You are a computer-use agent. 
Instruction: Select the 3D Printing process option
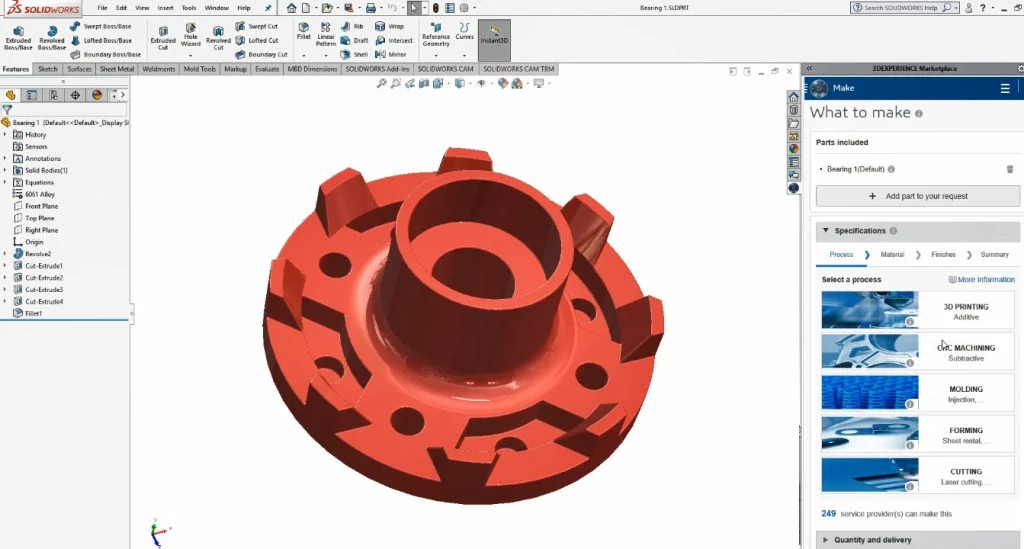click(917, 310)
